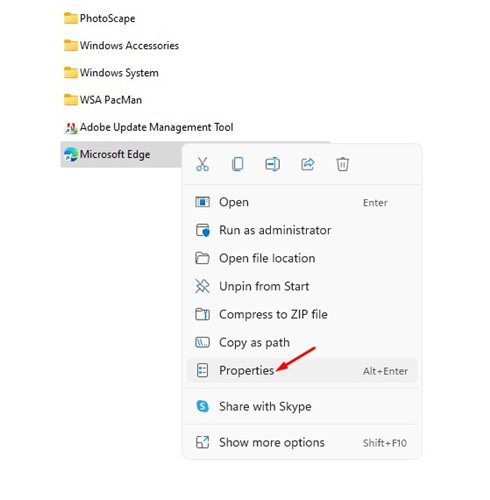Click the Cut scissors icon

202,164
